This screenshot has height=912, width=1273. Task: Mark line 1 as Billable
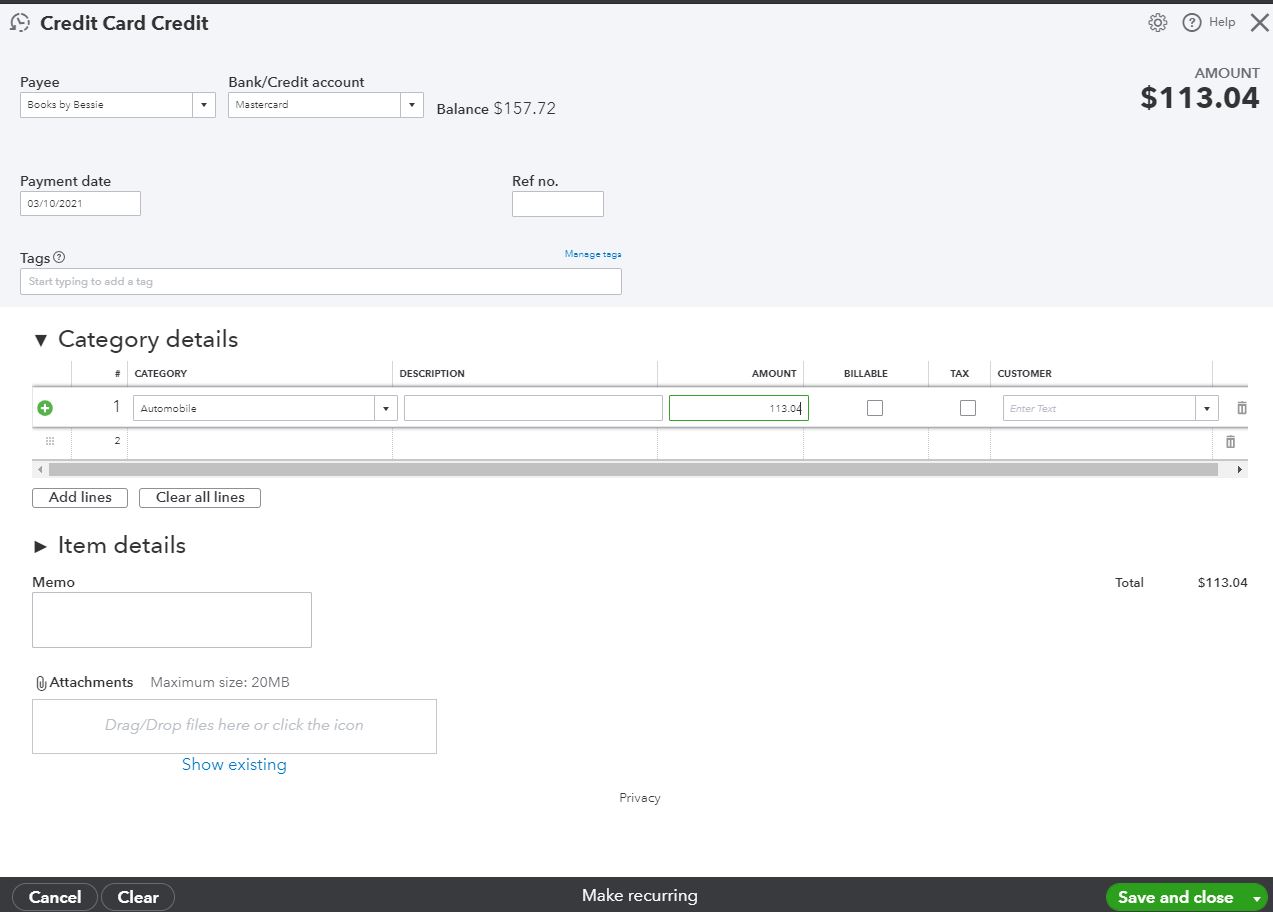(x=874, y=407)
